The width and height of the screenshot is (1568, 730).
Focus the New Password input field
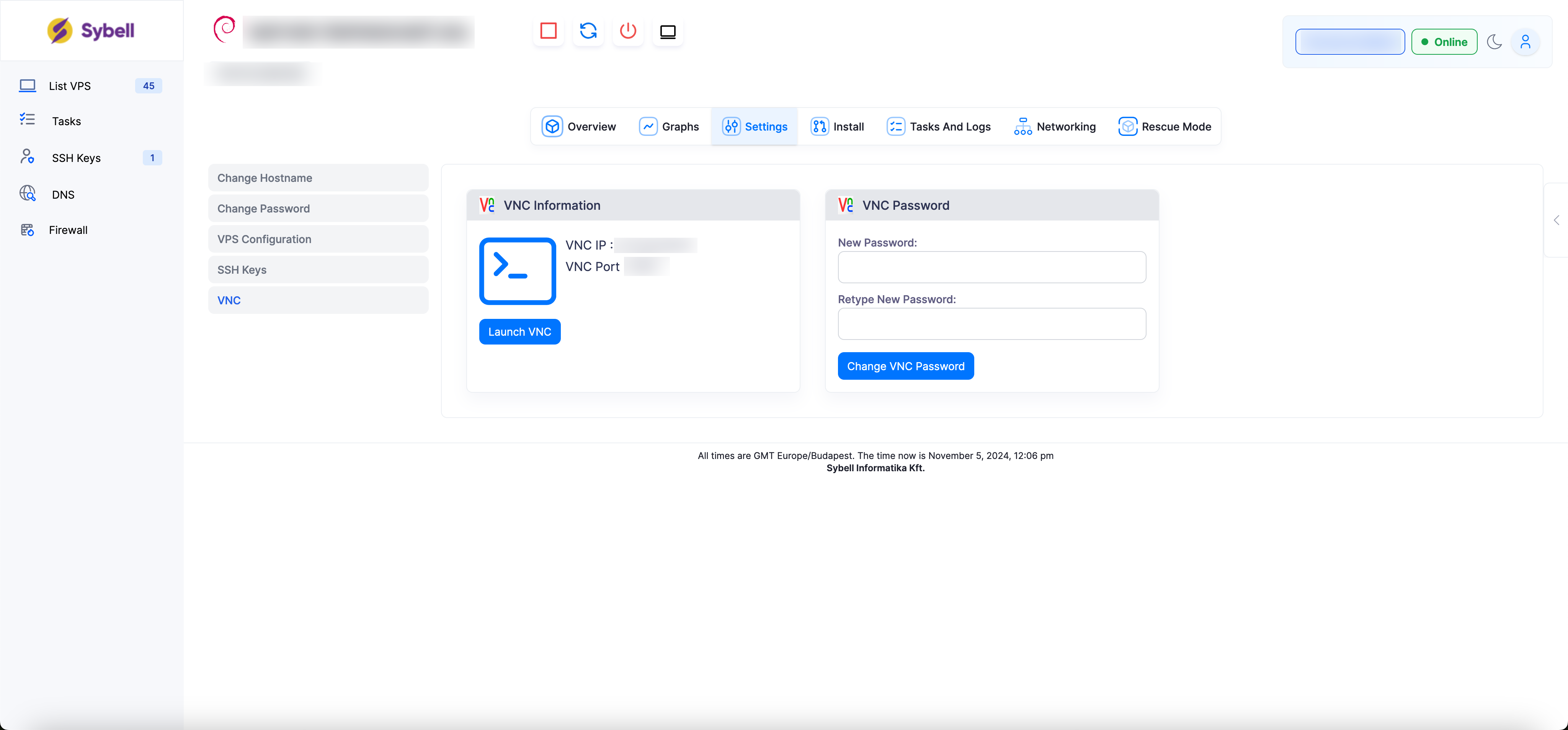tap(991, 267)
